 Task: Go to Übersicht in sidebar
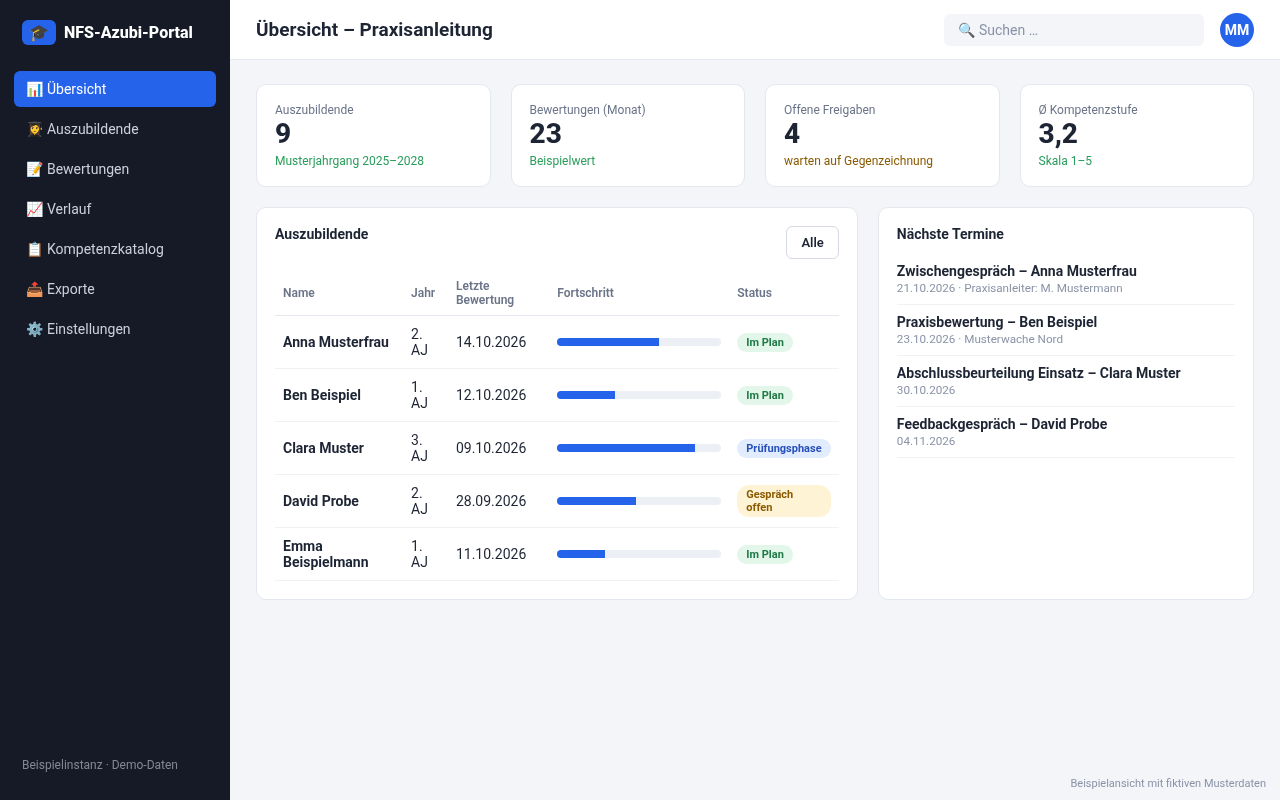point(115,89)
